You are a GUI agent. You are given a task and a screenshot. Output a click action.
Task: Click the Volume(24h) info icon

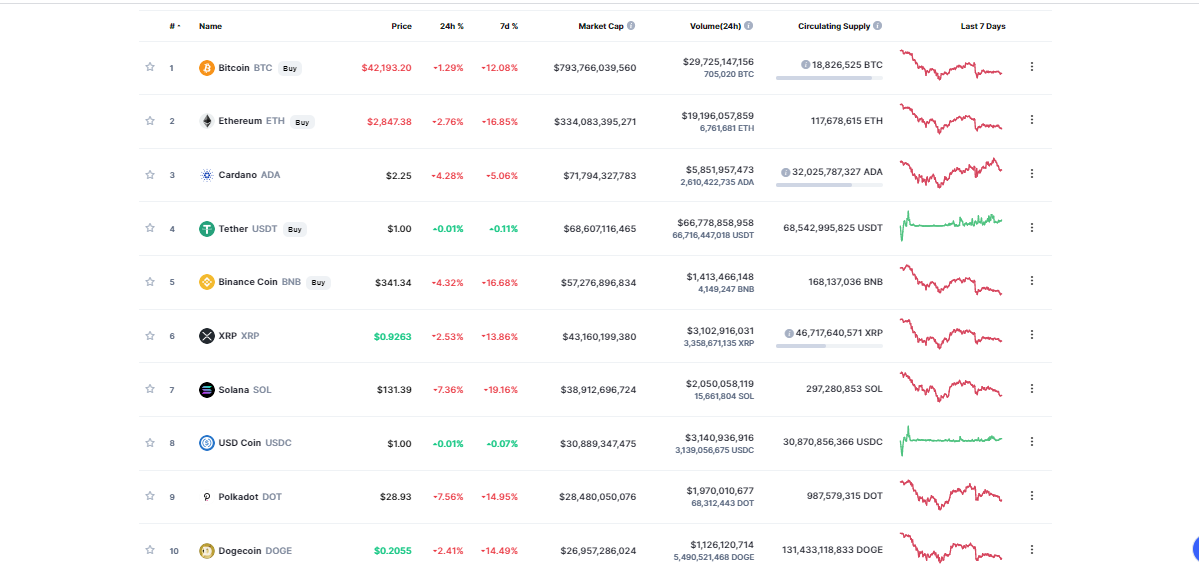(x=749, y=26)
